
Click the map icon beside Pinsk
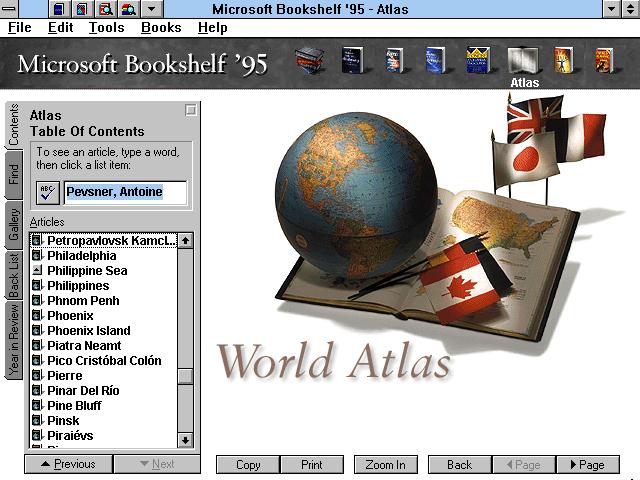point(37,420)
